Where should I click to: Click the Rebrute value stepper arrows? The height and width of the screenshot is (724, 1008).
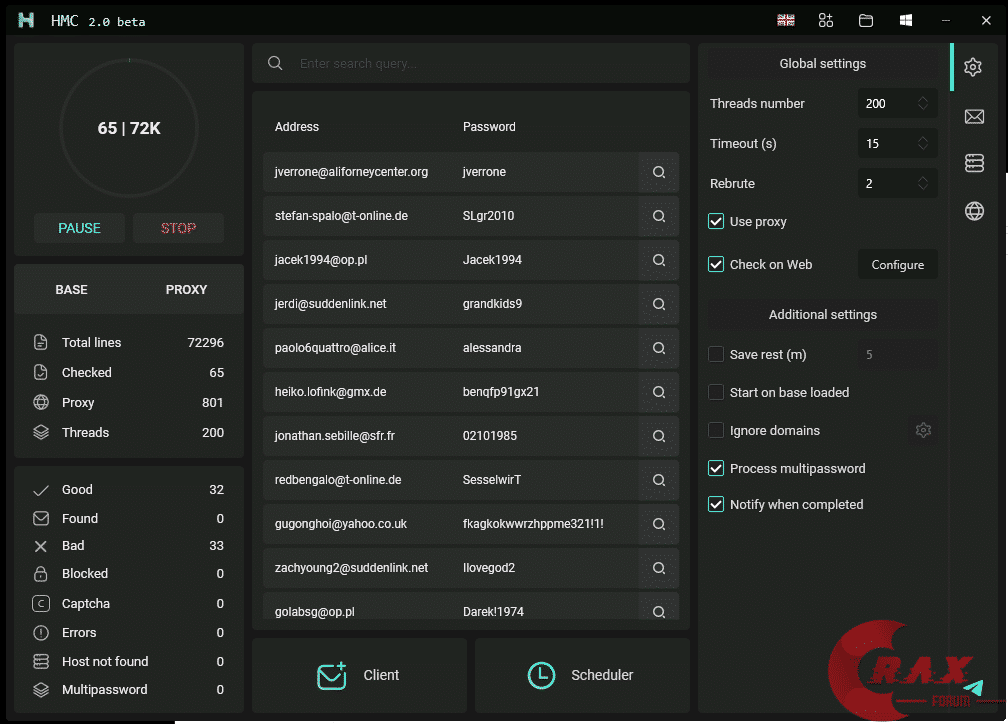(923, 183)
